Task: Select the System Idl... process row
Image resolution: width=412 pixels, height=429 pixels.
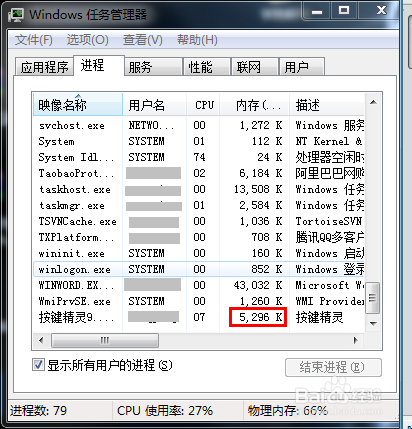Action: pos(199,157)
